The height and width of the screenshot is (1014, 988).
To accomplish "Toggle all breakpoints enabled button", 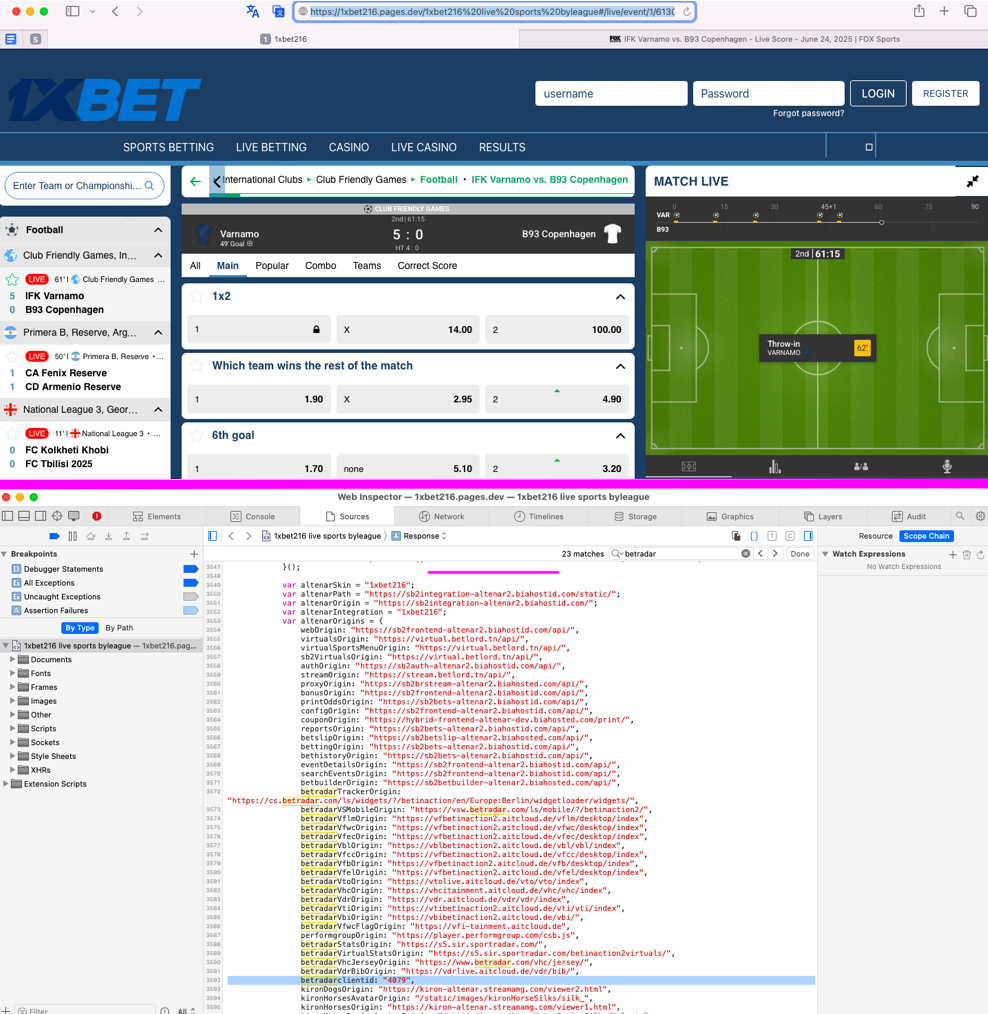I will point(54,536).
